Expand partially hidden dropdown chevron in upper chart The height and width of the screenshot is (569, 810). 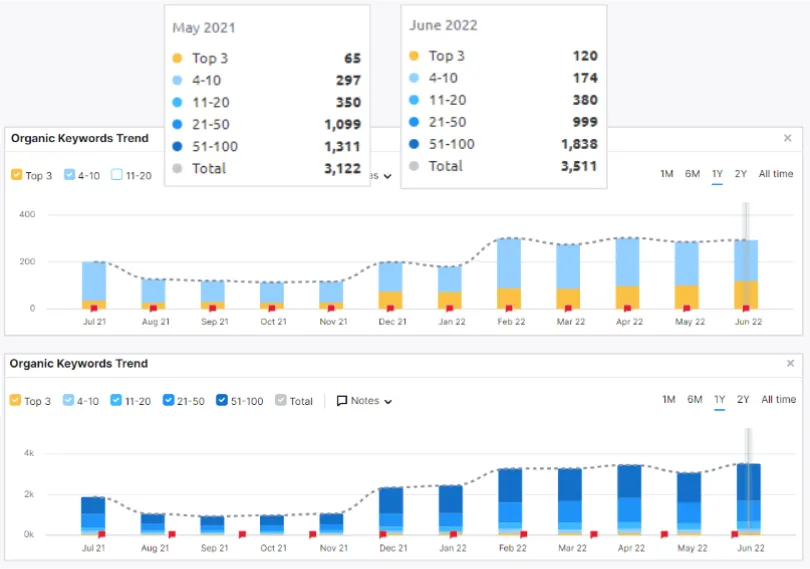pyautogui.click(x=387, y=176)
